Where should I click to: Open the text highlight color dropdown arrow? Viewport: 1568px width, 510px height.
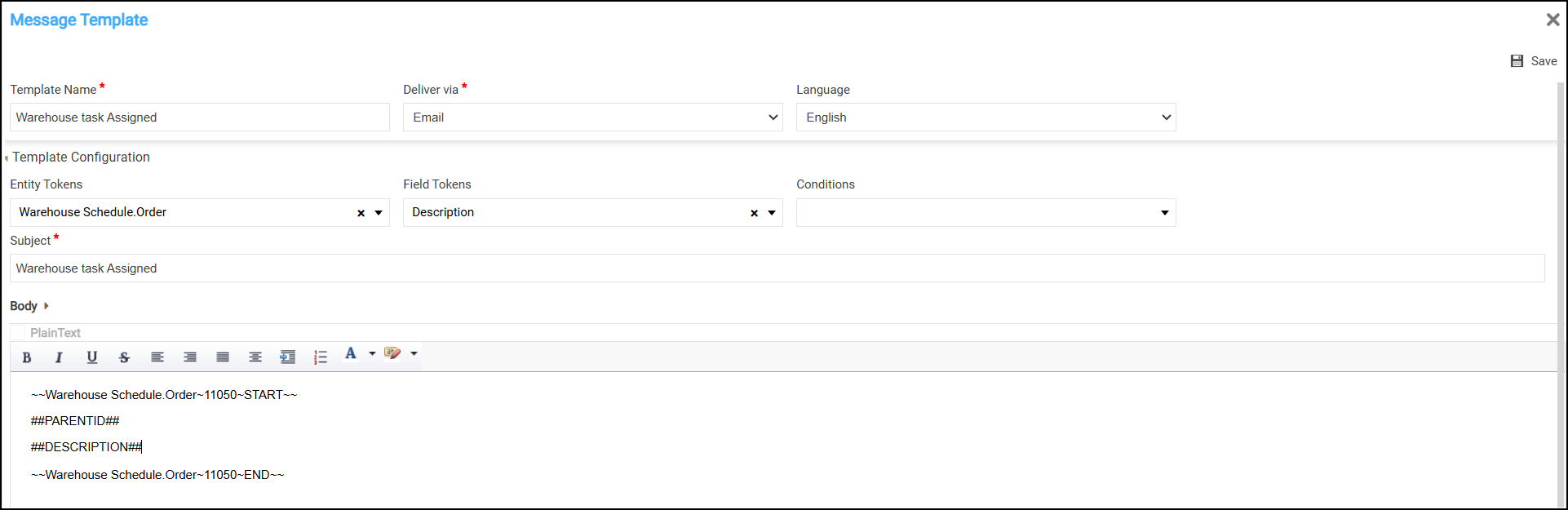(414, 354)
